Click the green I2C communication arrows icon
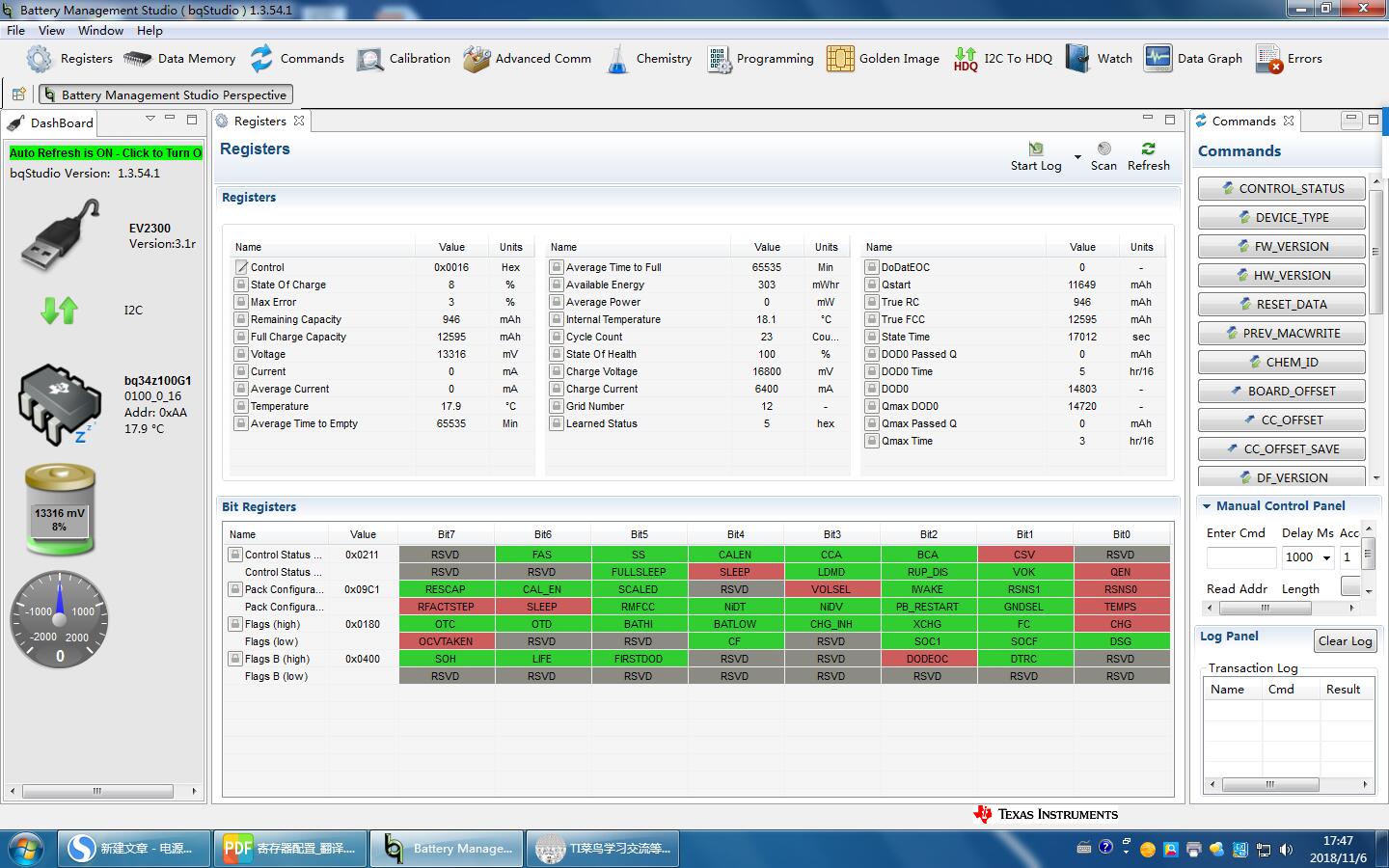Screen dimensions: 1389x868 click(x=60, y=310)
